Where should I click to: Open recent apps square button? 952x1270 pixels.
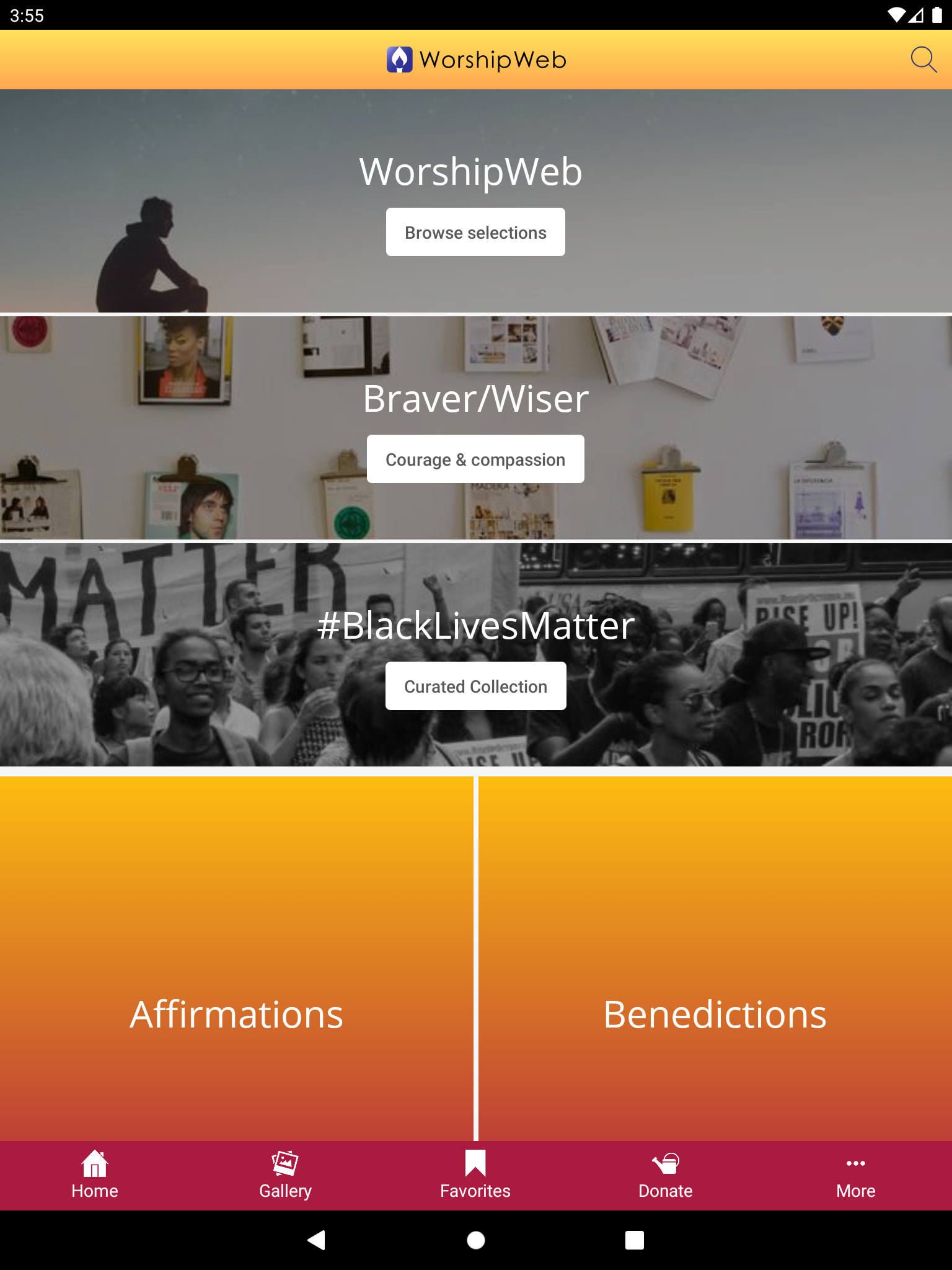tap(635, 1240)
